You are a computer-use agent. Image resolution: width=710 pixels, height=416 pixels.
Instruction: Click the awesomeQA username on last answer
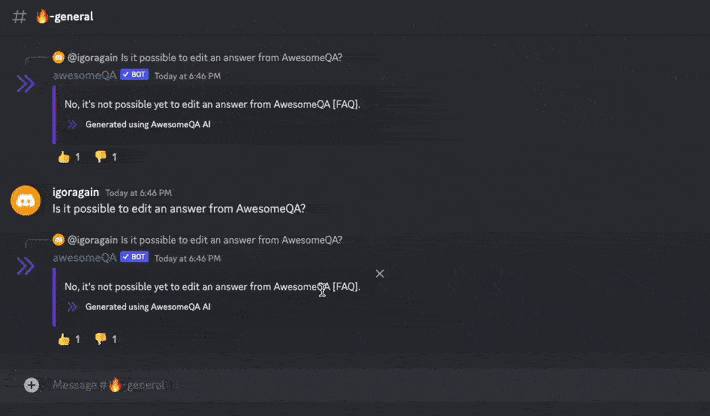tap(84, 257)
